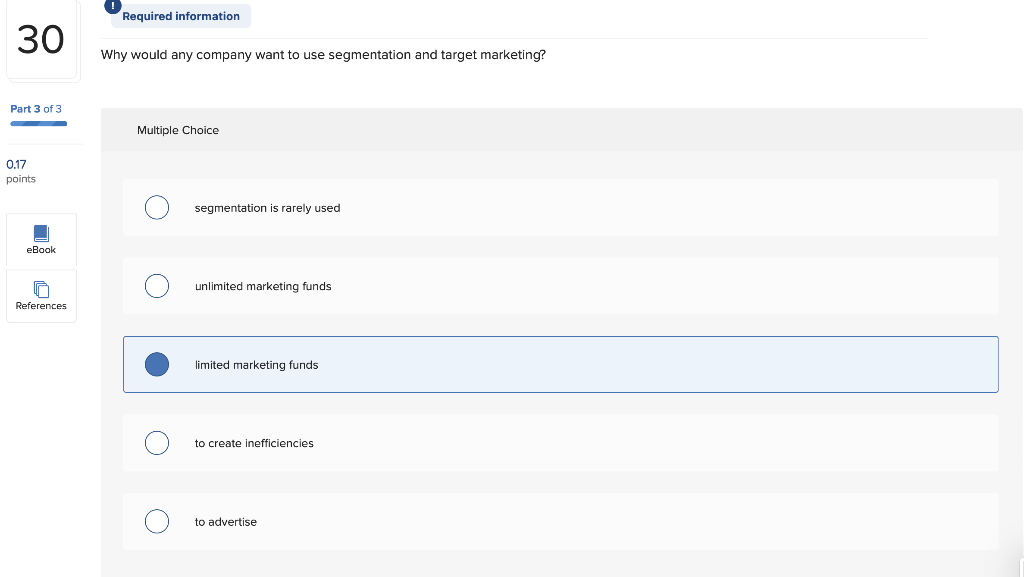Screen dimensions: 1024x577
Task: Click the Multiple Choice header
Action: tap(178, 130)
